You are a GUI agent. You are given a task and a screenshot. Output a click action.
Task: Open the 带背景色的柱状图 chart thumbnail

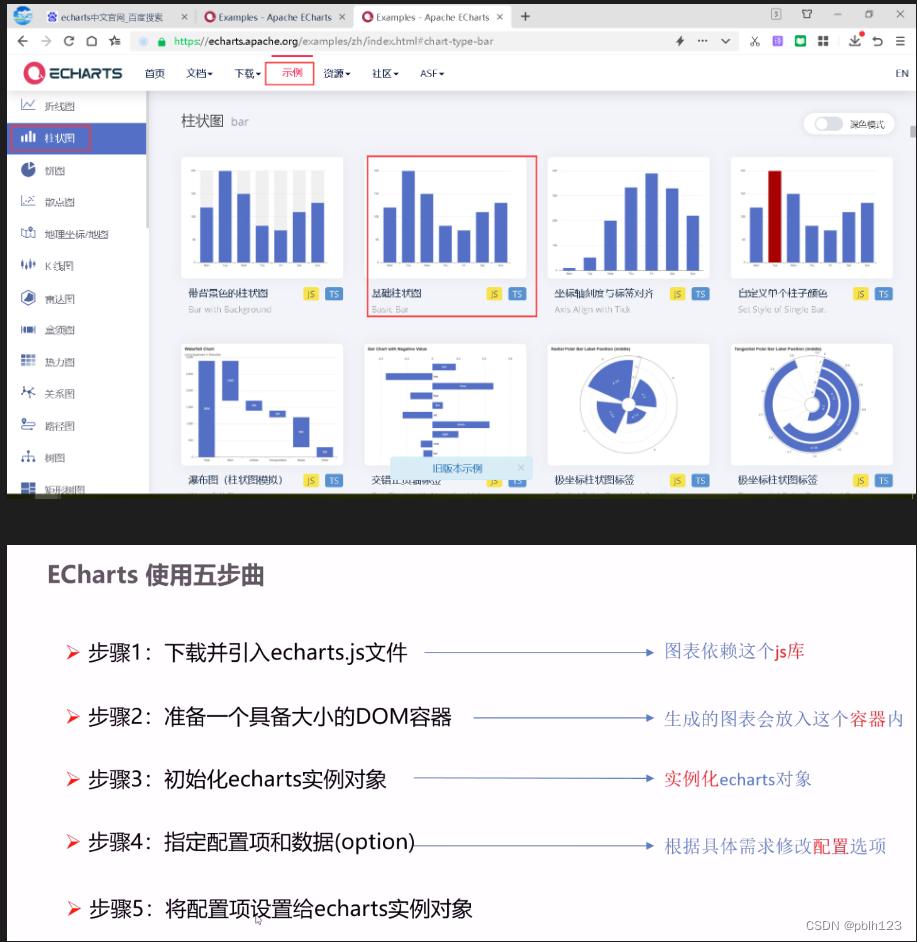(x=262, y=218)
